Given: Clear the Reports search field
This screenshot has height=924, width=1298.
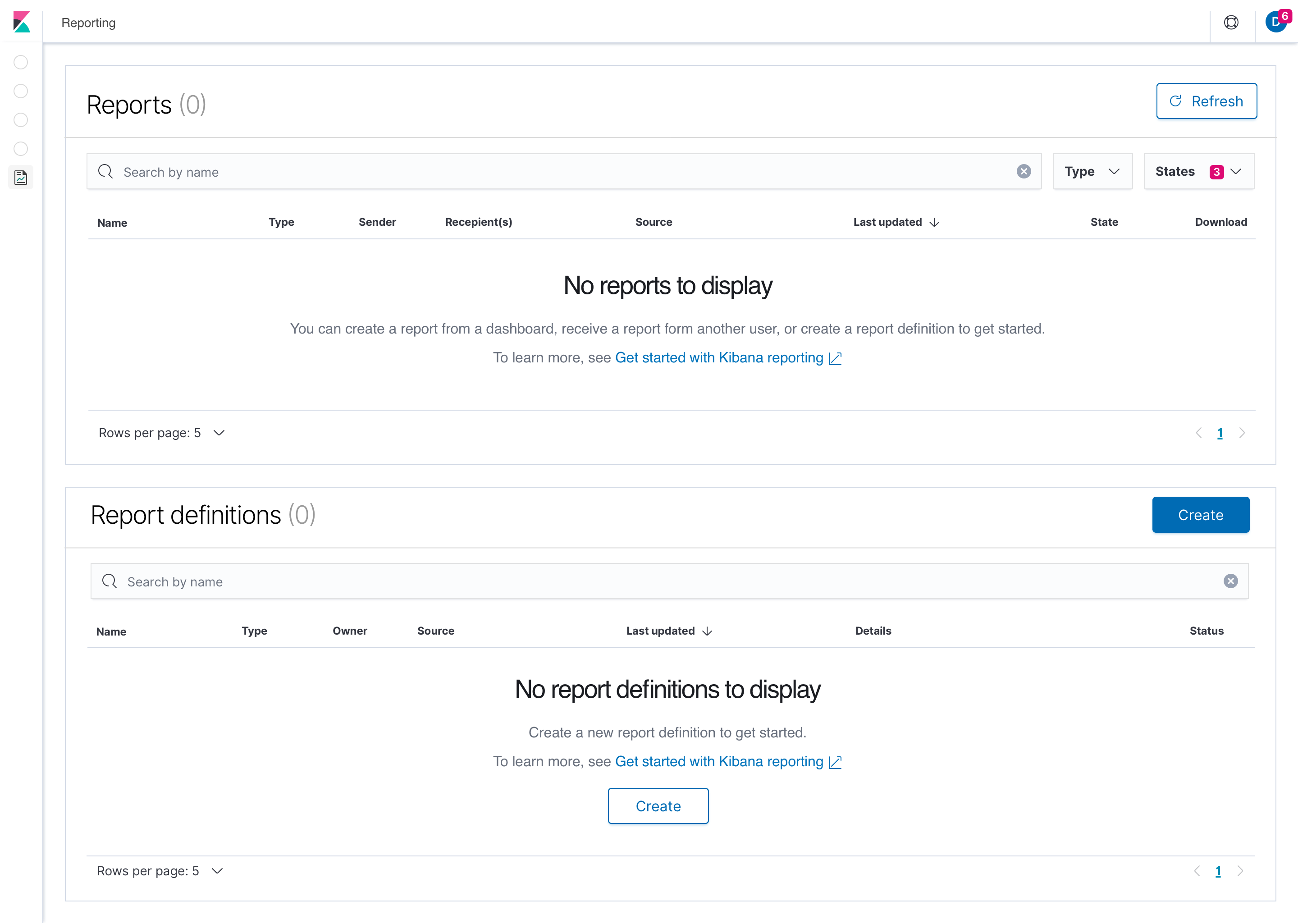Looking at the screenshot, I should [1023, 171].
